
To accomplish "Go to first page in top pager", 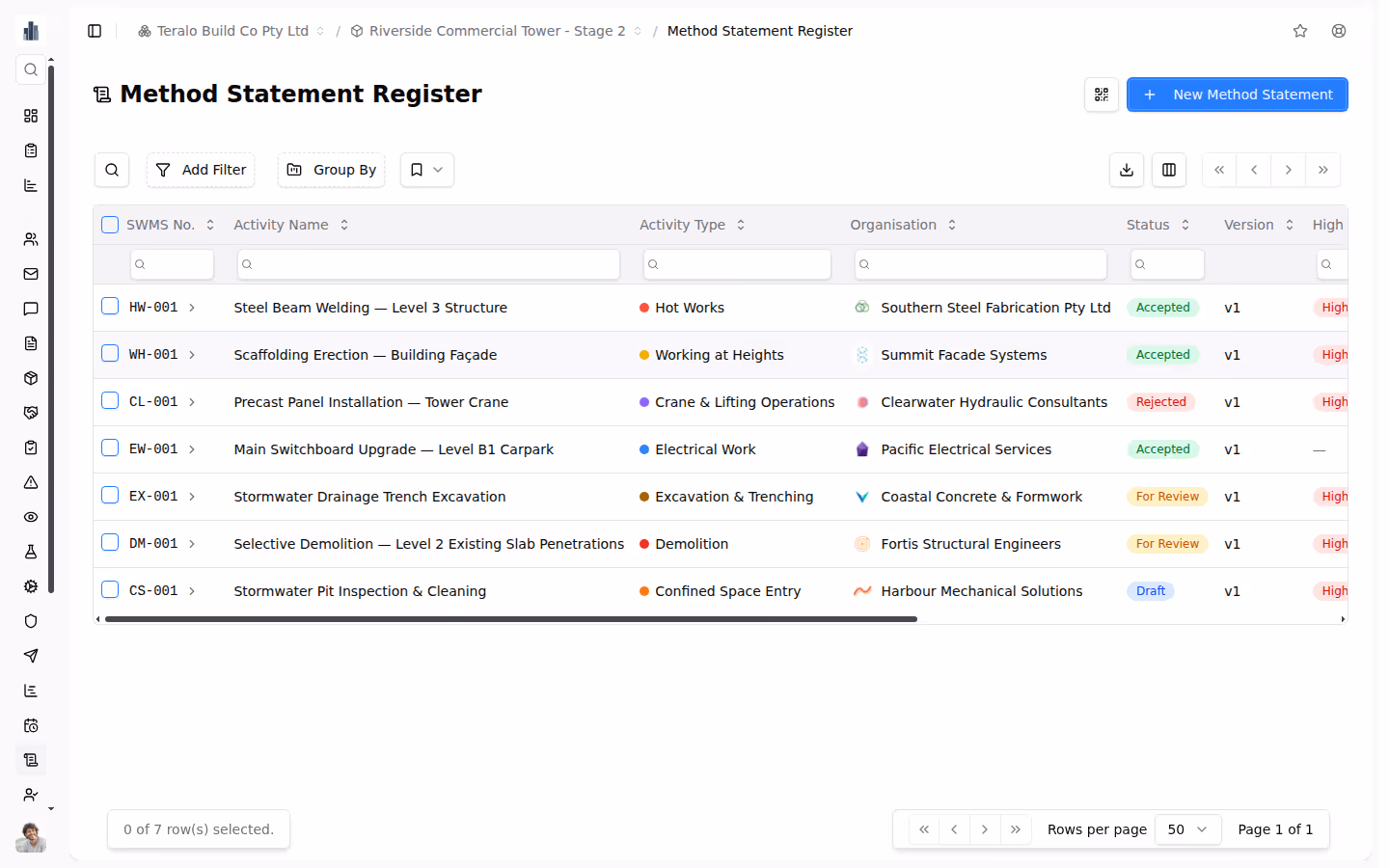I will [1219, 170].
